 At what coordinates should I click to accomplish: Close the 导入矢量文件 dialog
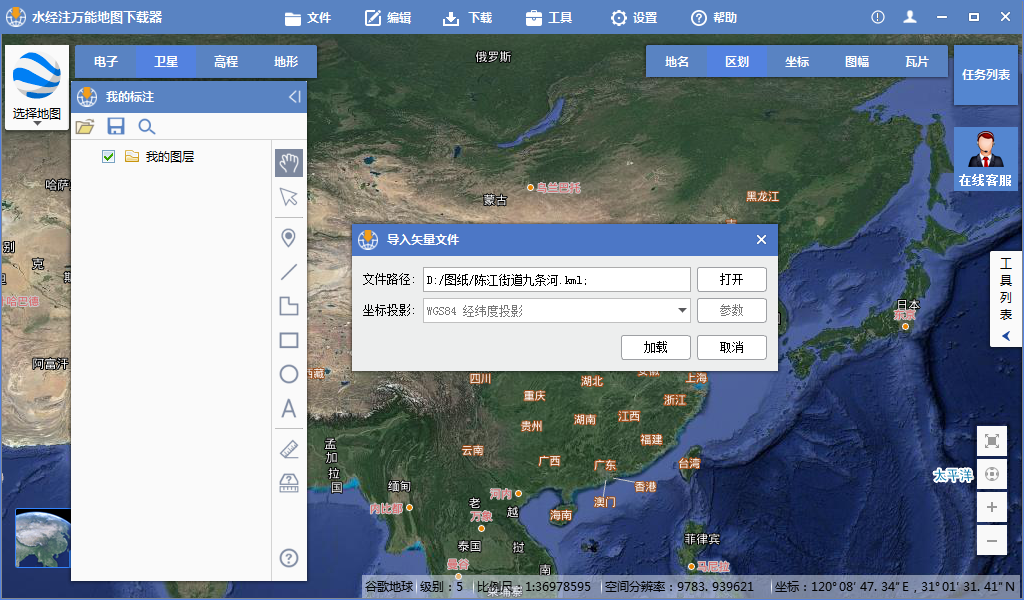[761, 240]
